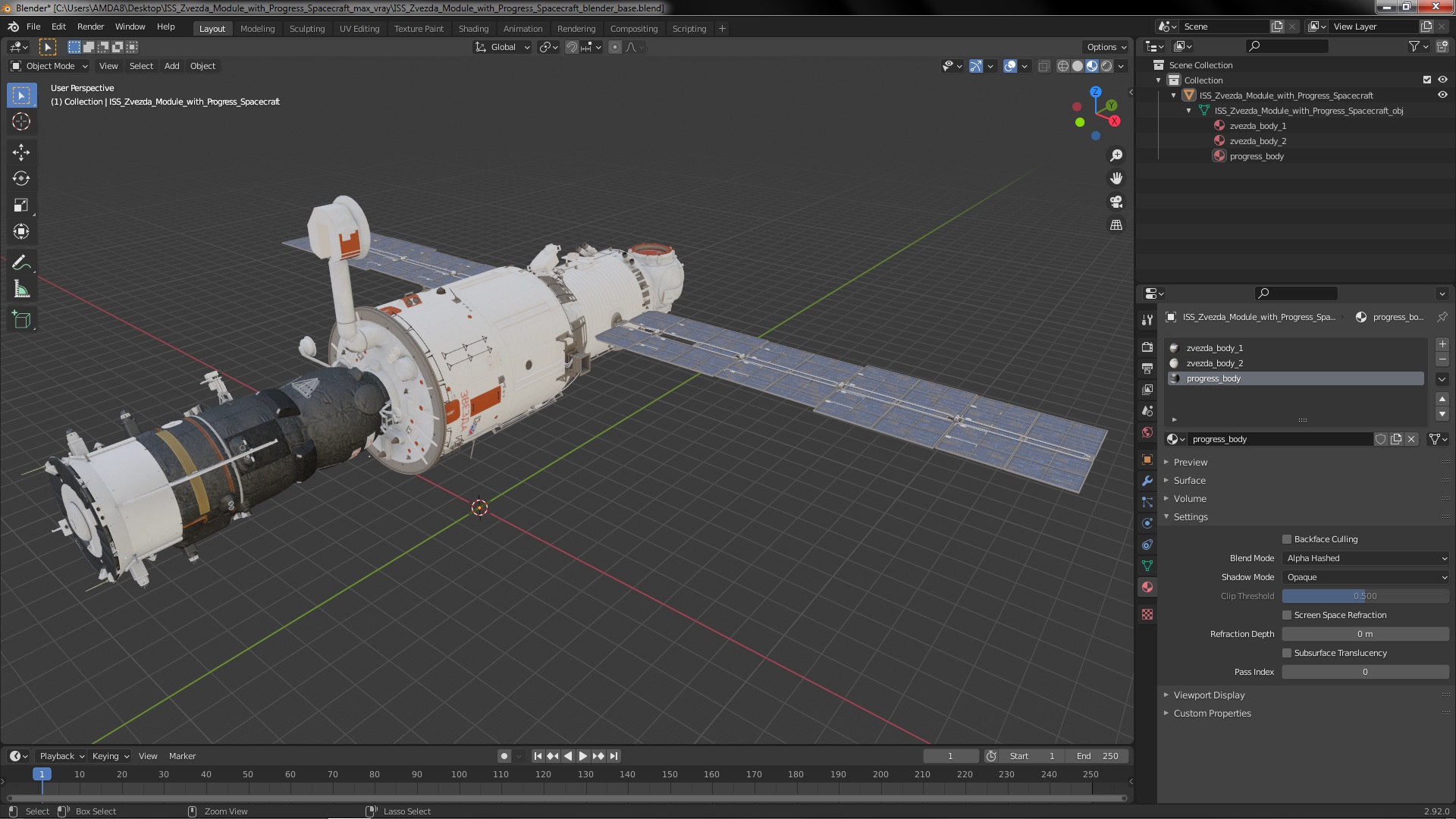The image size is (1456, 819).
Task: Open the Texture properties tab
Action: click(1147, 614)
